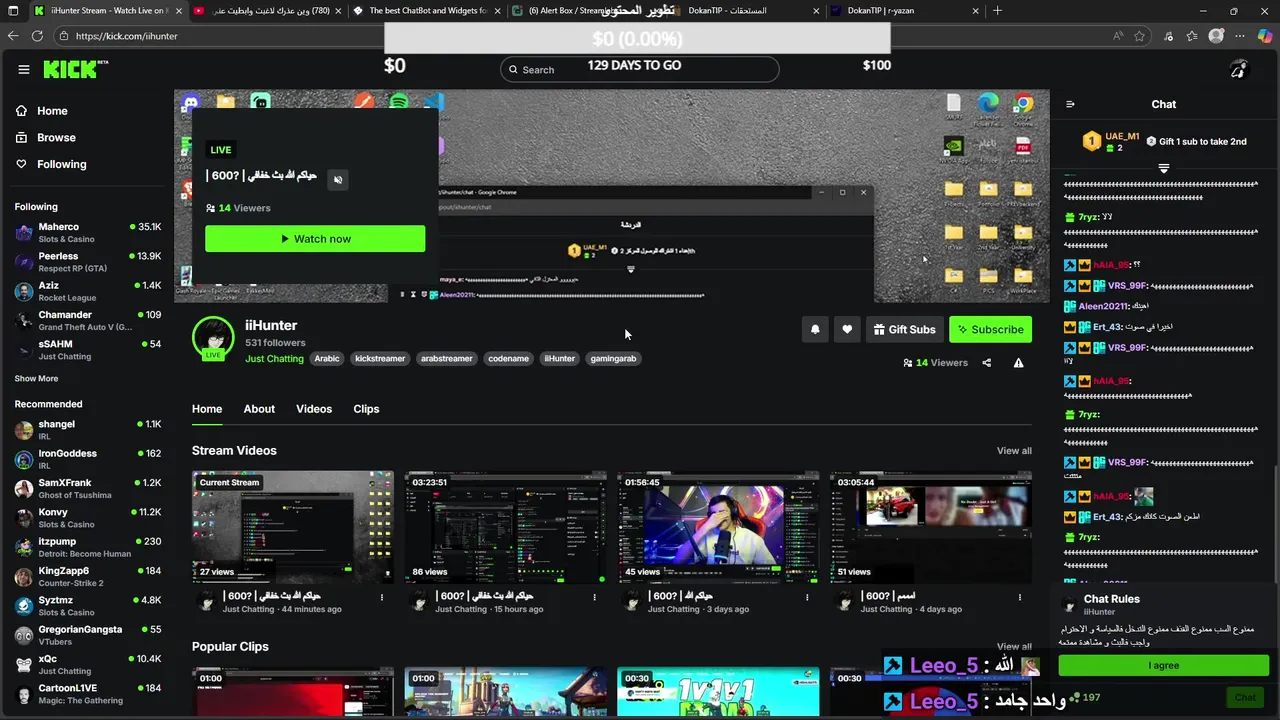Click the kick.com/iihunter address bar
Screen dimensions: 1280x720
tap(580, 36)
